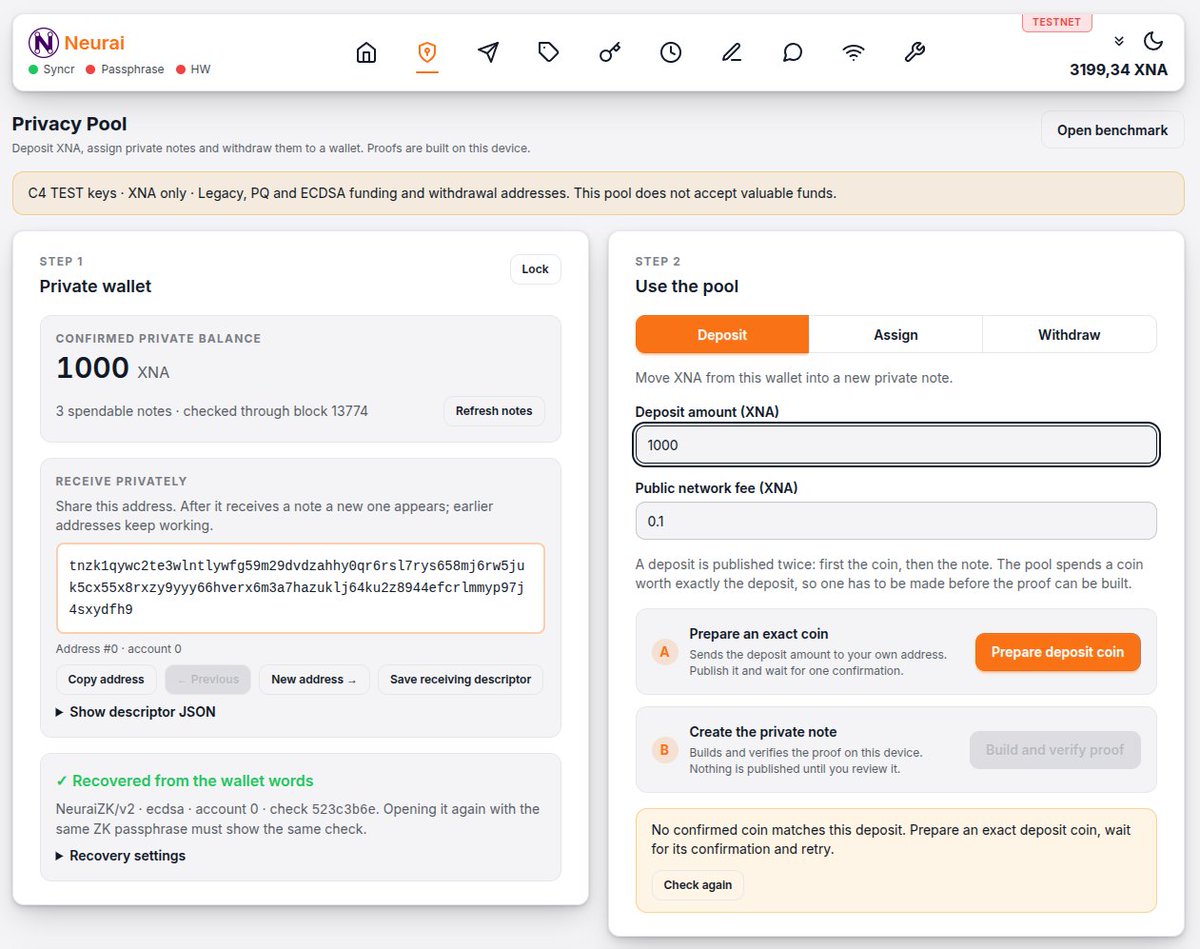This screenshot has width=1200, height=949.
Task: Open the Wi-Fi network icon
Action: (853, 53)
